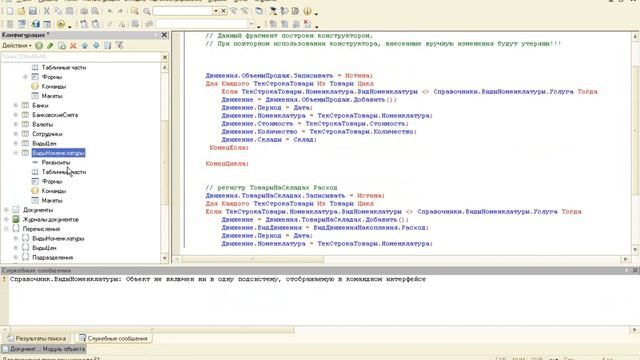Clear the toolbar search box with X

tap(223, 11)
